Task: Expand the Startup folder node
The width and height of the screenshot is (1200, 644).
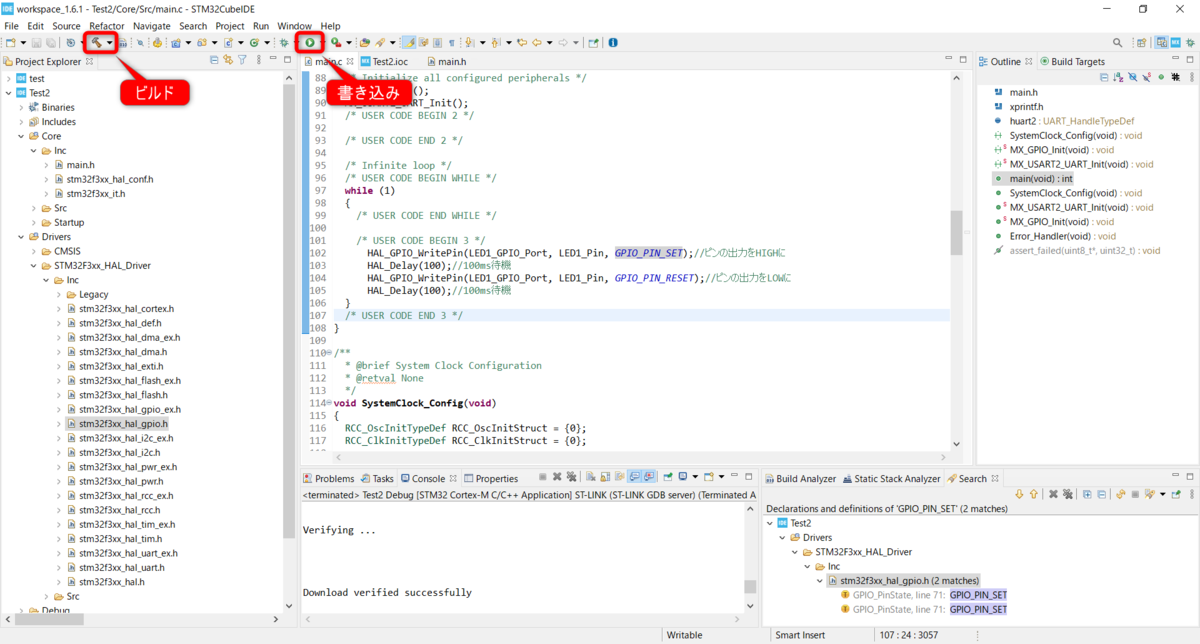Action: (33, 222)
